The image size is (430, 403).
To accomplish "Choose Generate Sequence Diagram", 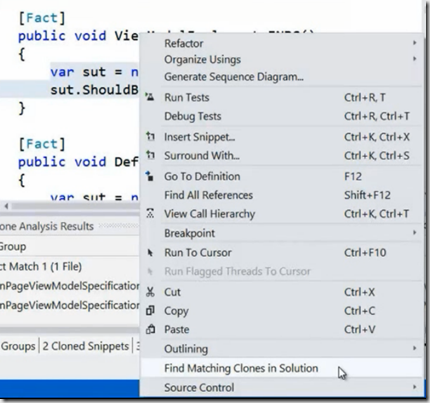I will click(x=281, y=77).
